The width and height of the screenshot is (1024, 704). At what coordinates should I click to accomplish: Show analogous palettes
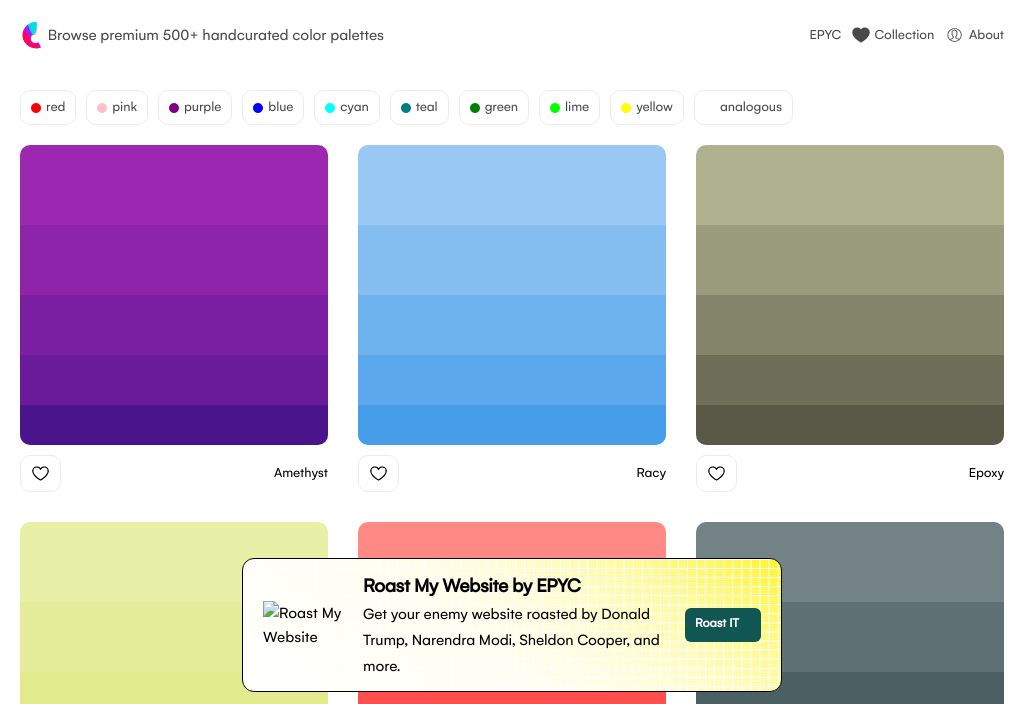pyautogui.click(x=743, y=107)
